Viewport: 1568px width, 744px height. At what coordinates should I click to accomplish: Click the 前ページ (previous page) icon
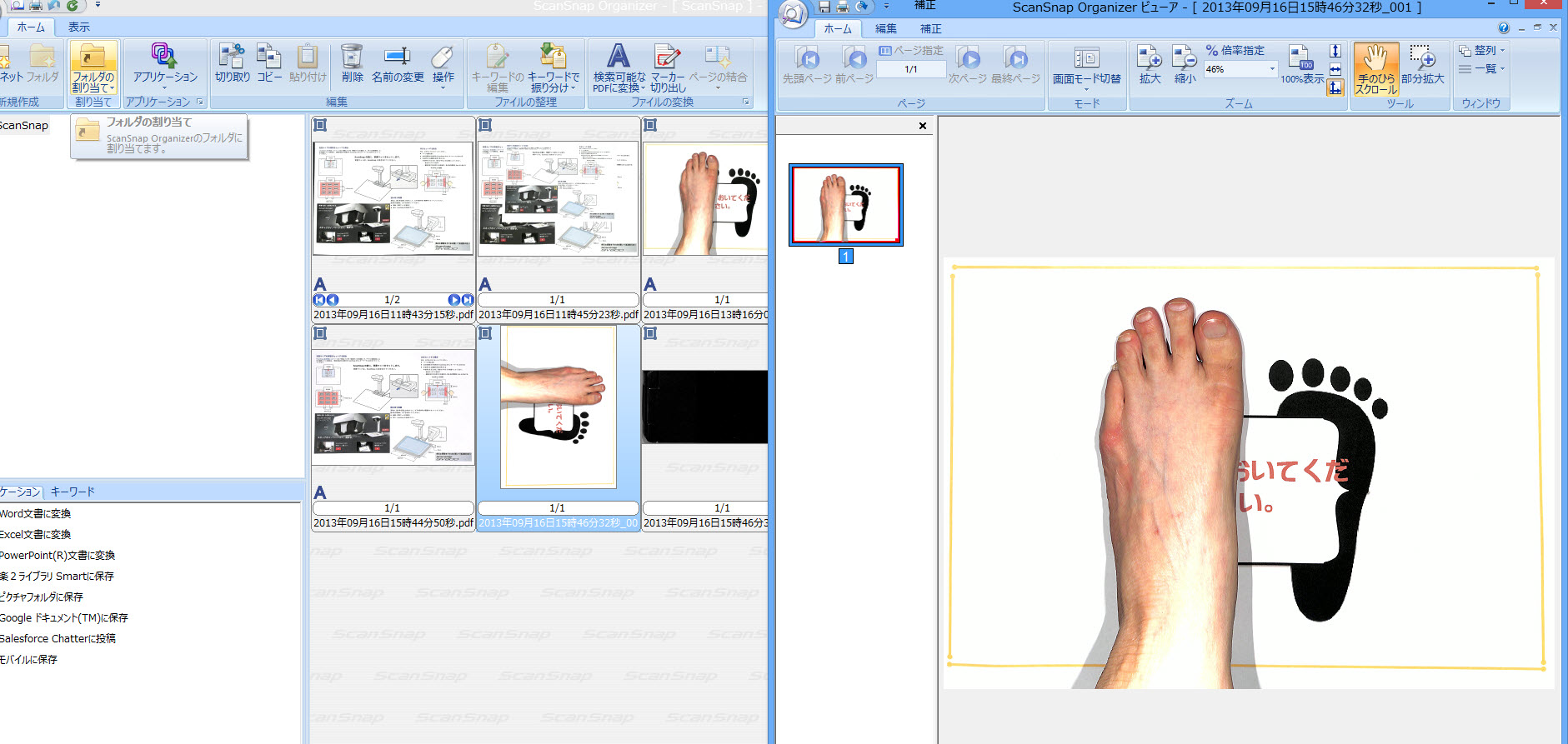(854, 65)
